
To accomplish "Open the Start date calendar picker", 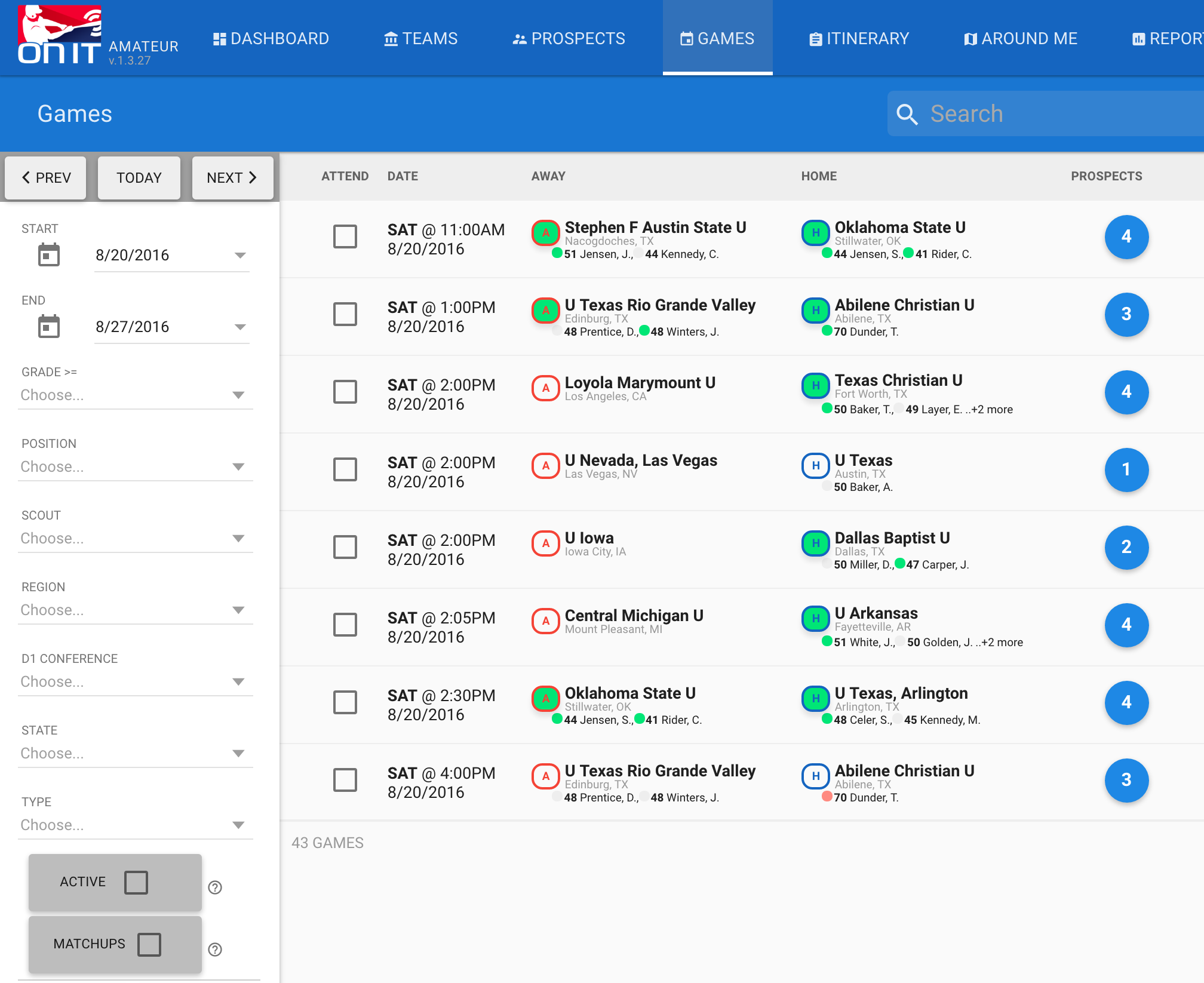I will [49, 254].
